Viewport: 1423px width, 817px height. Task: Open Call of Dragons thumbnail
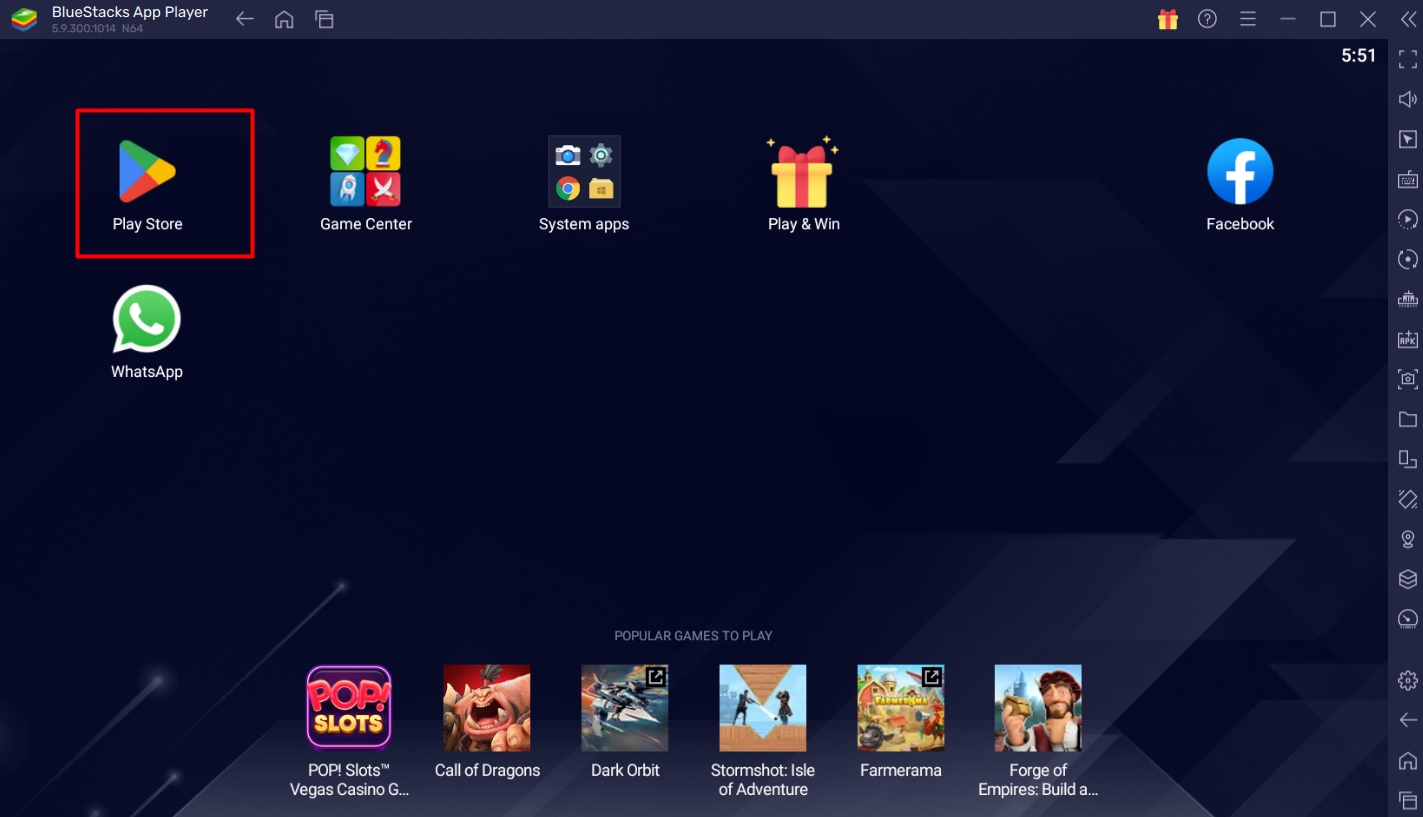(x=487, y=708)
